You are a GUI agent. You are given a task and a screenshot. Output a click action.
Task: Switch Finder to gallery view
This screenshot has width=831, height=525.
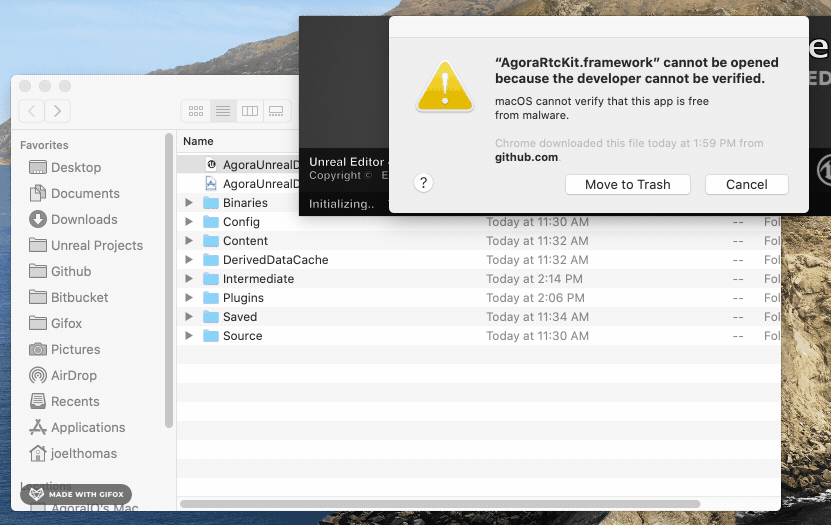[276, 111]
